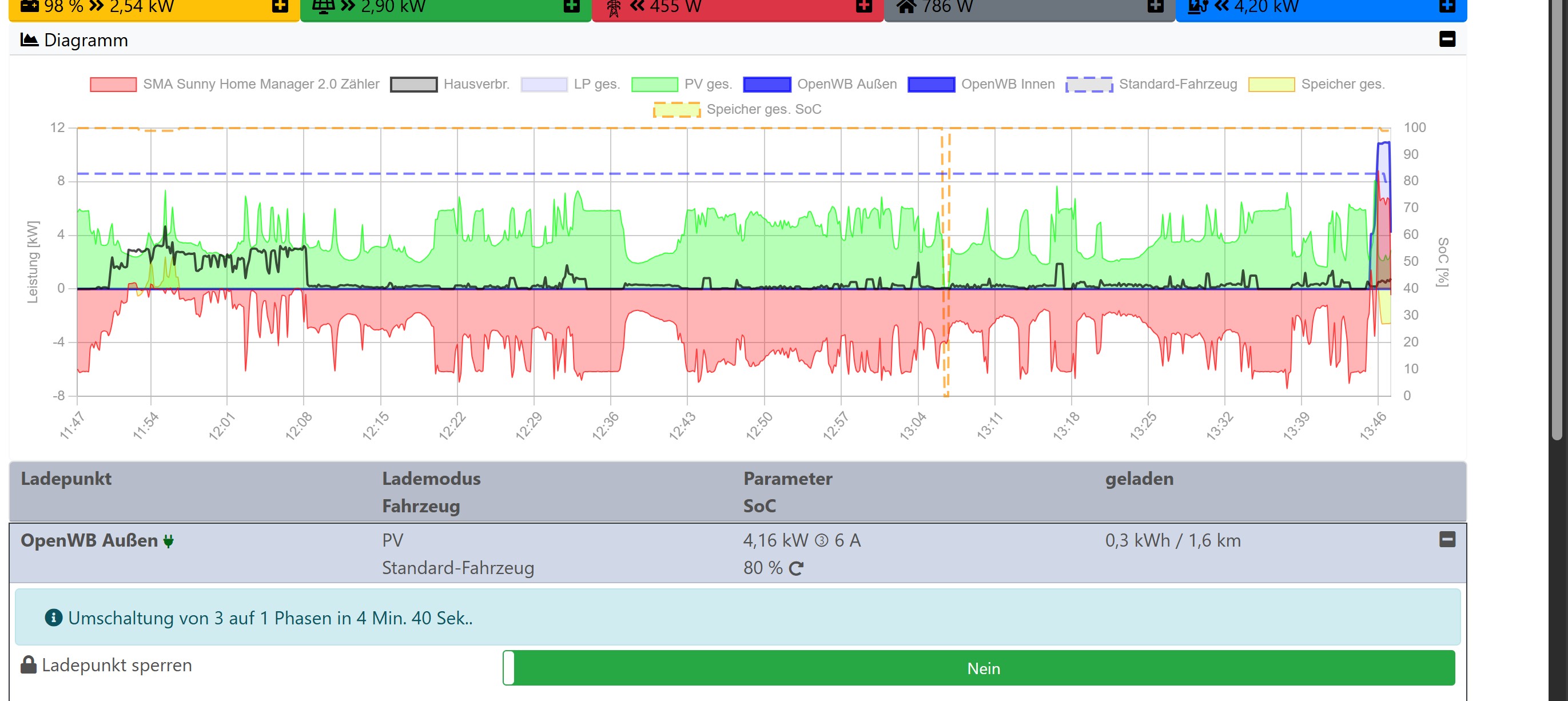
Task: Click the OpenWB Außen charge point name
Action: [x=89, y=540]
